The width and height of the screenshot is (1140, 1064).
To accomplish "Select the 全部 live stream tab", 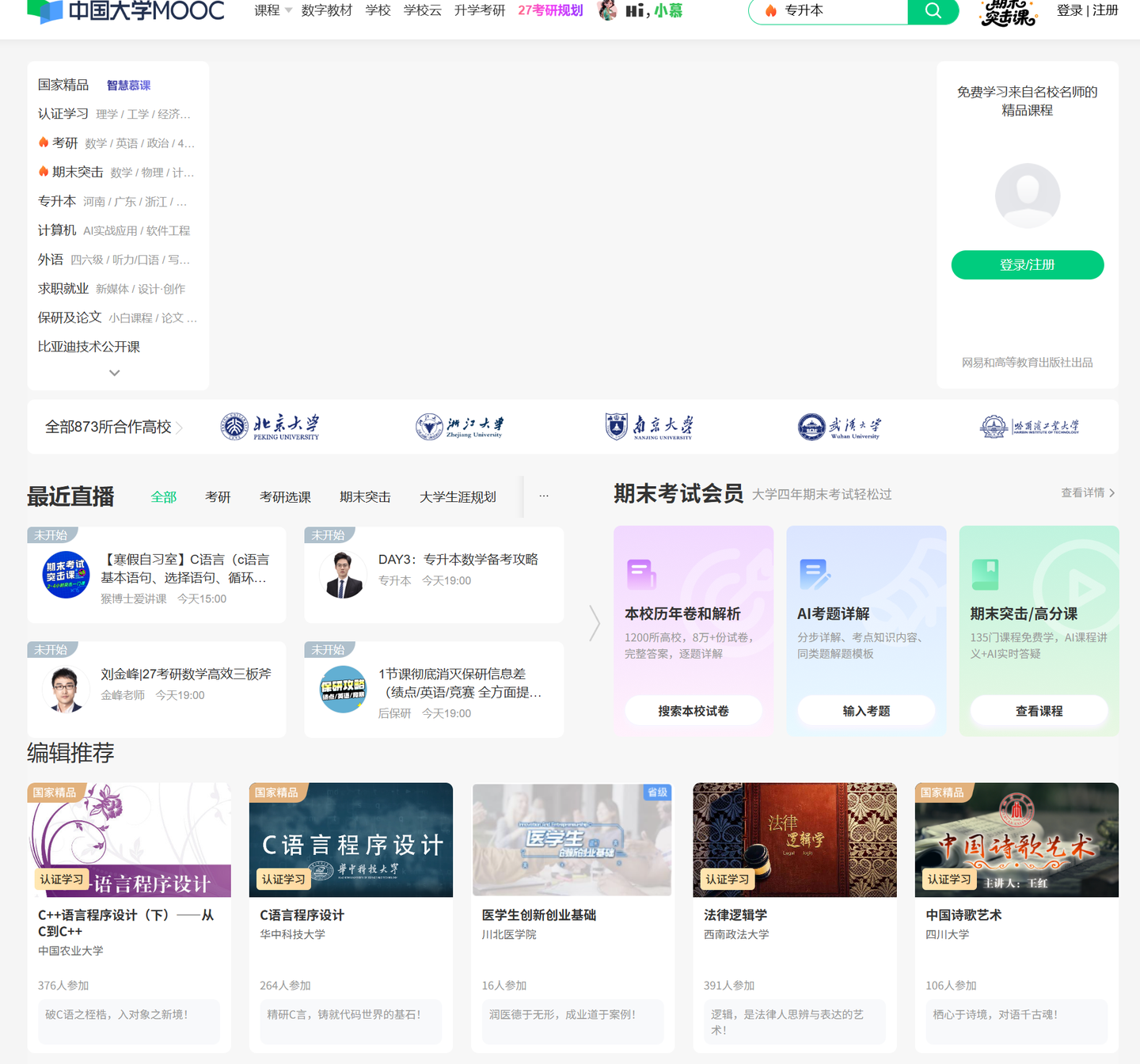I will coord(164,497).
